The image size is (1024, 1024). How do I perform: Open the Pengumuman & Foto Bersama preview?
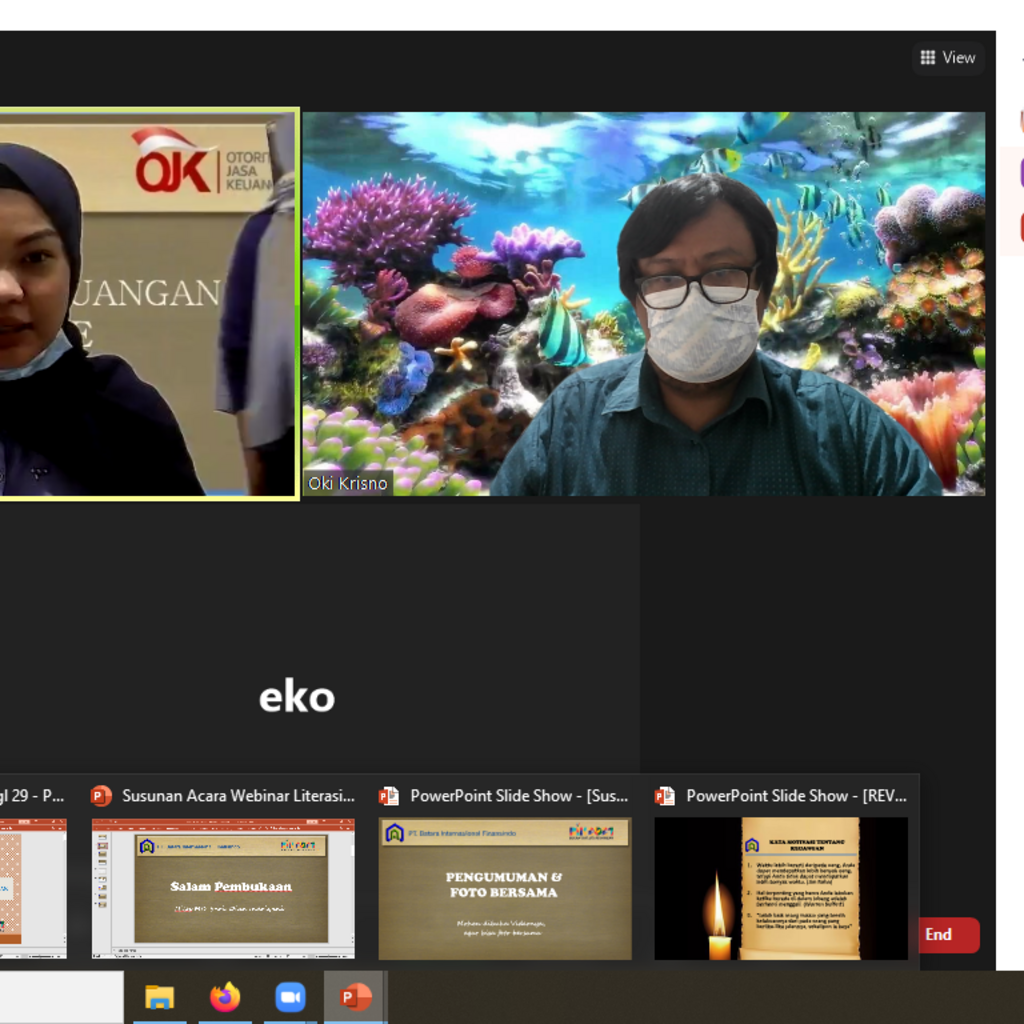(505, 888)
